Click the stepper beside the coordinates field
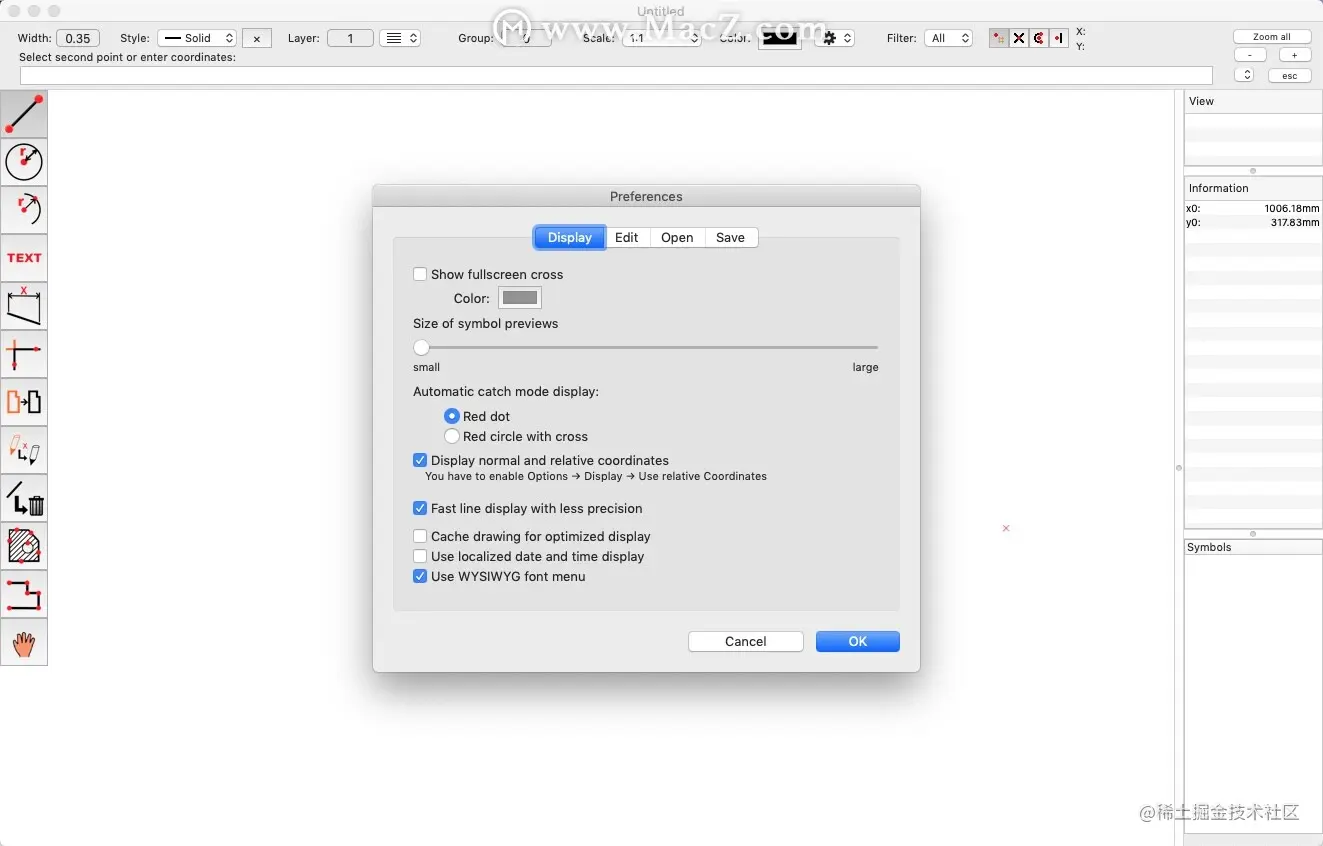1323x846 pixels. pyautogui.click(x=1244, y=75)
